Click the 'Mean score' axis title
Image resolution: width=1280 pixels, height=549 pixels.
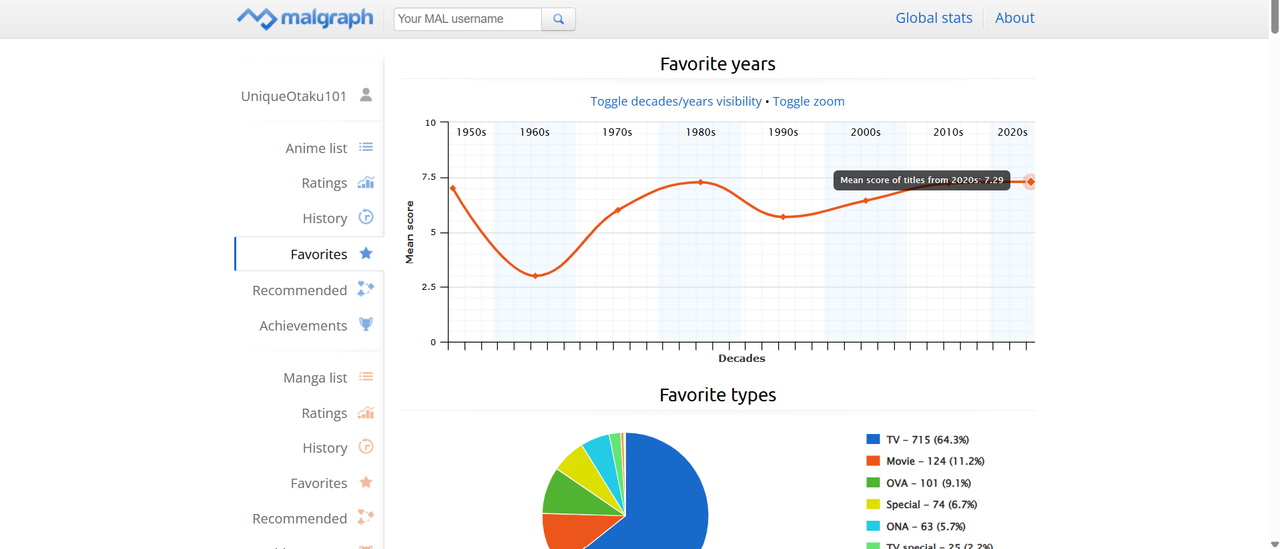point(410,232)
